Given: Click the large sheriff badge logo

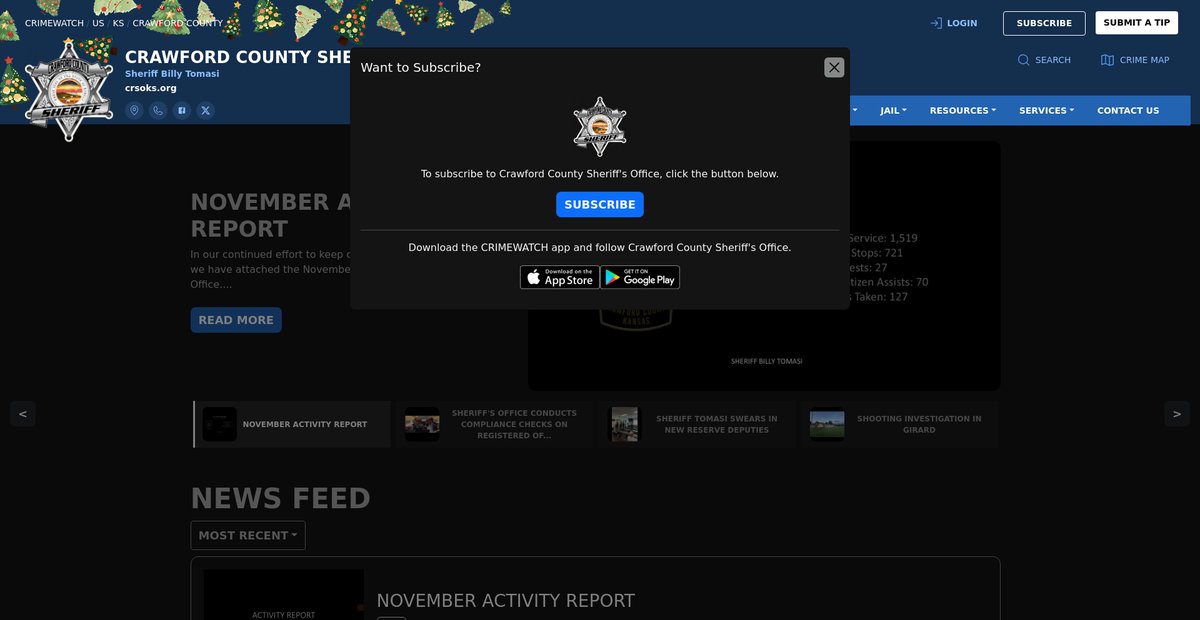Looking at the screenshot, I should [69, 90].
